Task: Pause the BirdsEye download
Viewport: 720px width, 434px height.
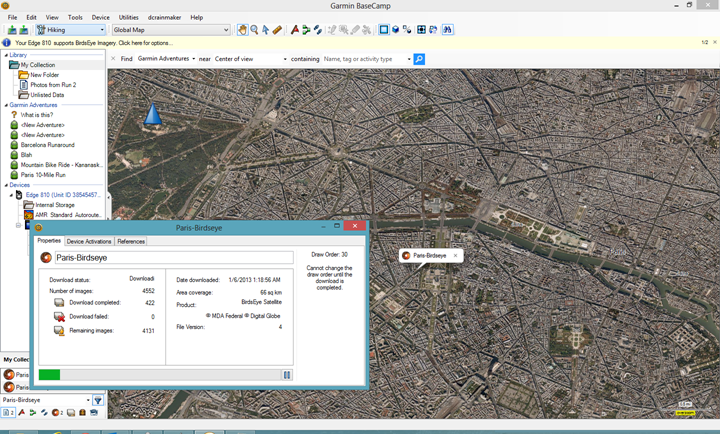Action: [x=287, y=375]
